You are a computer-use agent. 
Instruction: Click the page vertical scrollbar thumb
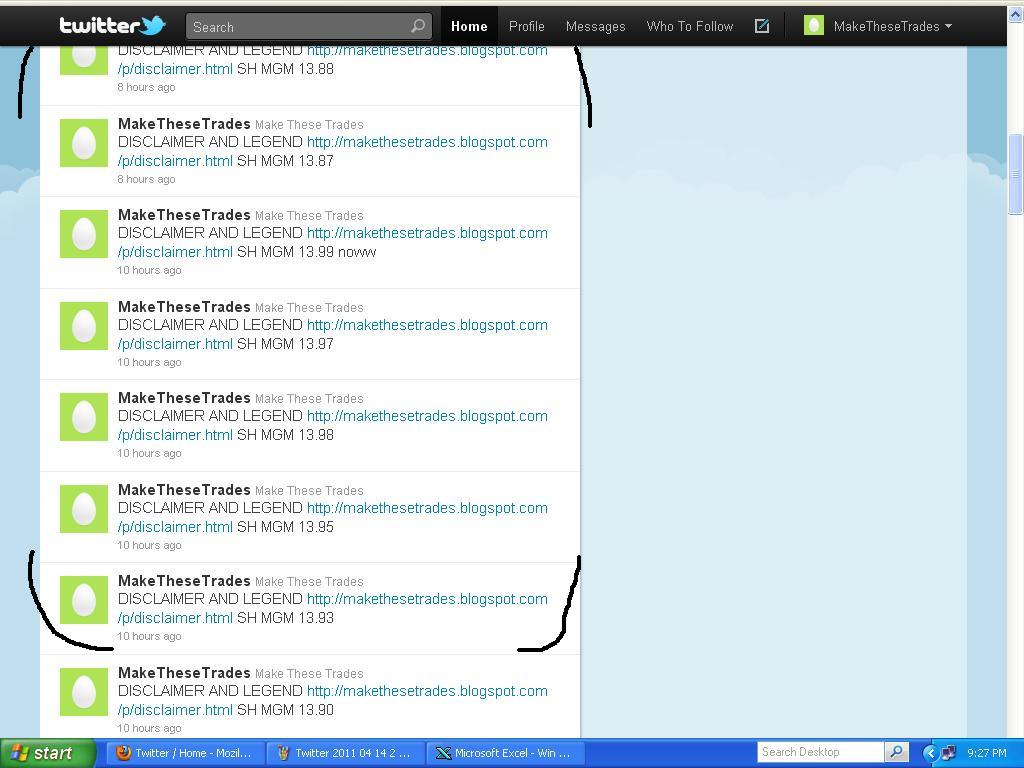point(1015,174)
